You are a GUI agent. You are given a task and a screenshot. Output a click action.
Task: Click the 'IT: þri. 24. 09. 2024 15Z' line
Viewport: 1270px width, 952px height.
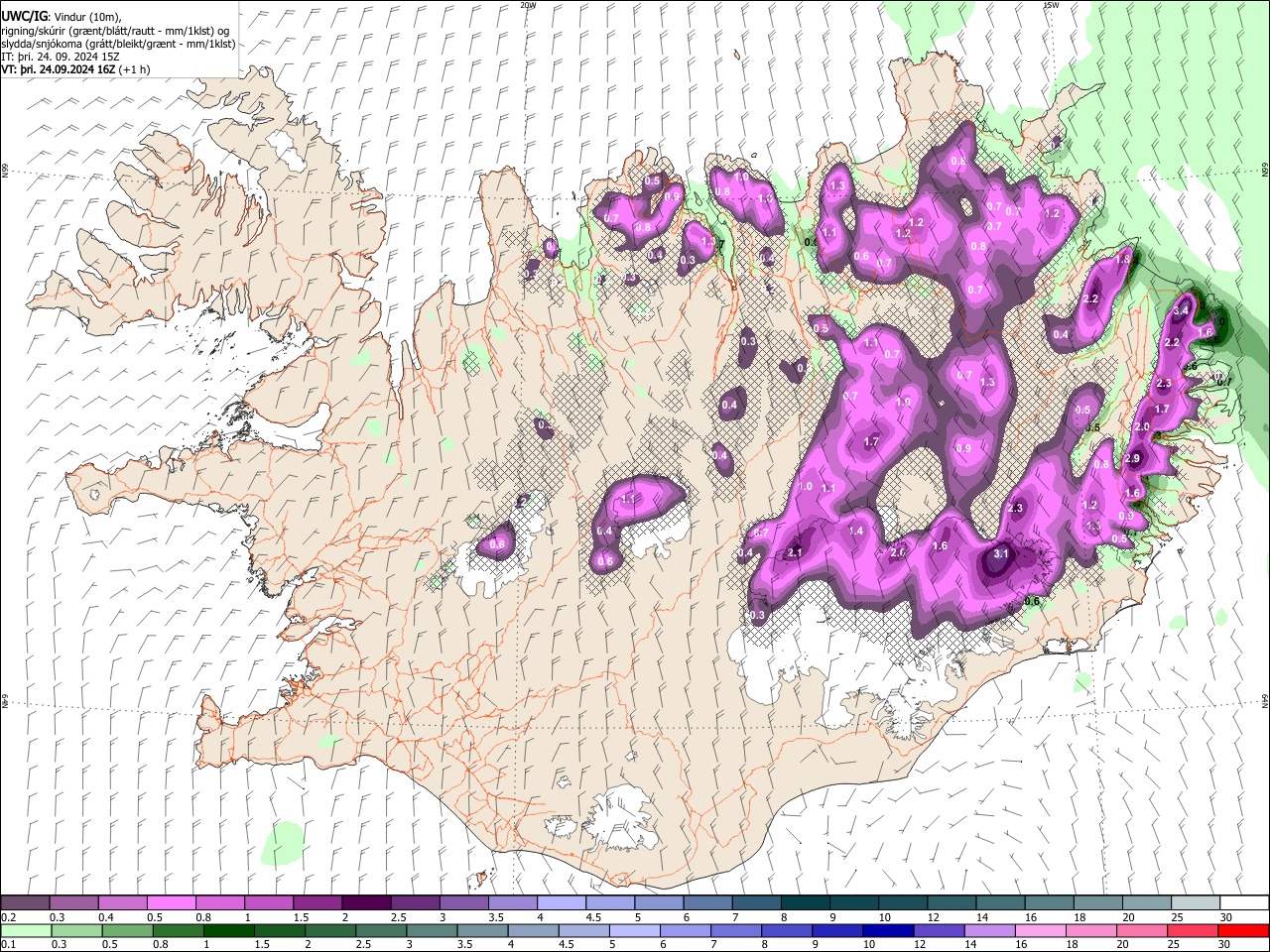(61, 57)
